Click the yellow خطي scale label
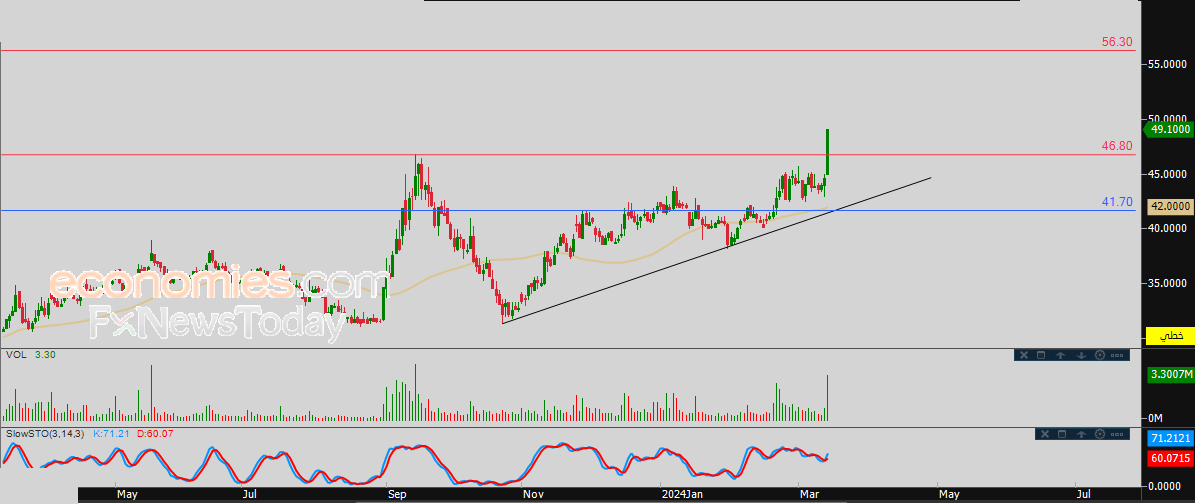 coord(1170,335)
